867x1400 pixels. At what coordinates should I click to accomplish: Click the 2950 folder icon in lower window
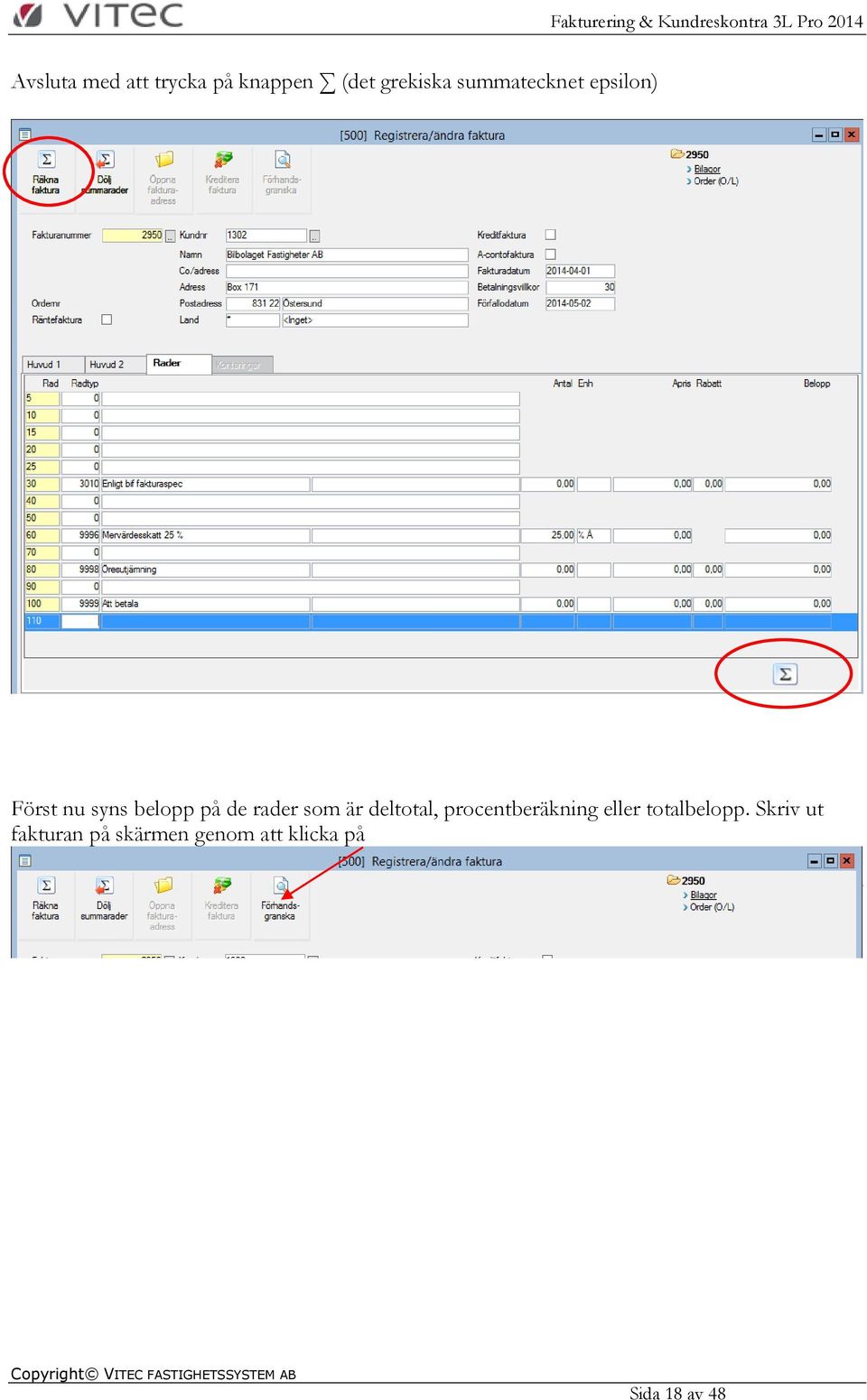coord(674,880)
